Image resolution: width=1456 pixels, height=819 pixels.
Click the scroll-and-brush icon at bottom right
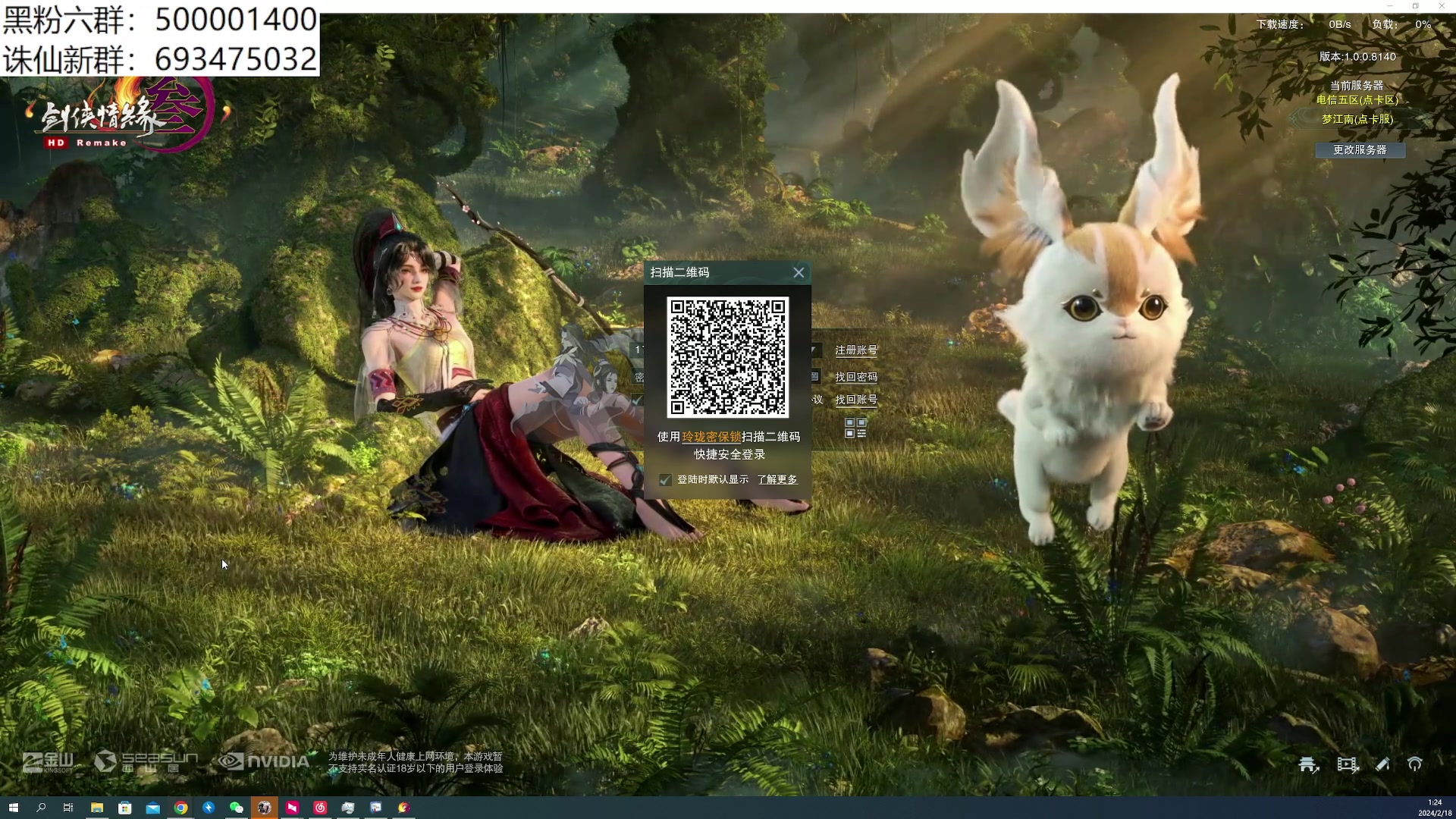pos(1382,764)
